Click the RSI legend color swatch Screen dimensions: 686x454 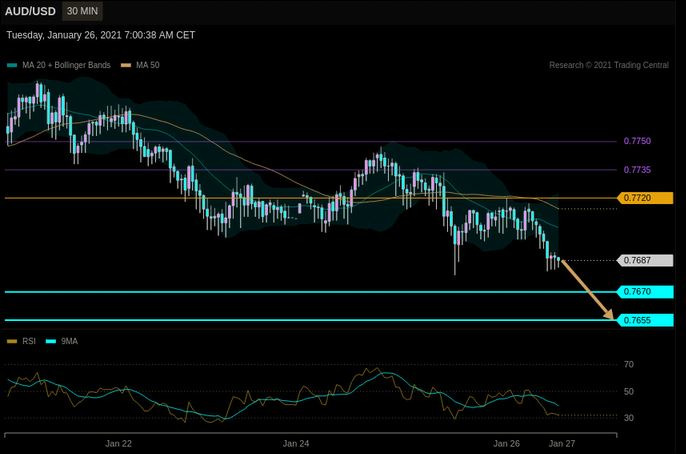click(x=12, y=341)
